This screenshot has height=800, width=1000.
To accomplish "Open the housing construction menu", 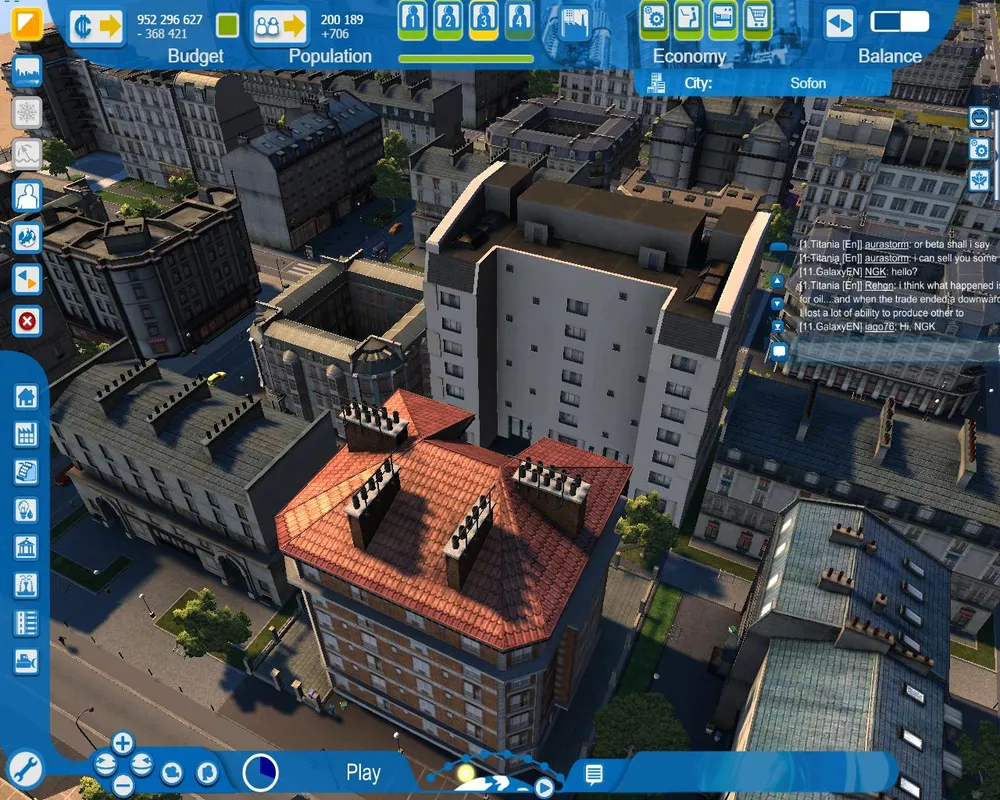I will (26, 396).
